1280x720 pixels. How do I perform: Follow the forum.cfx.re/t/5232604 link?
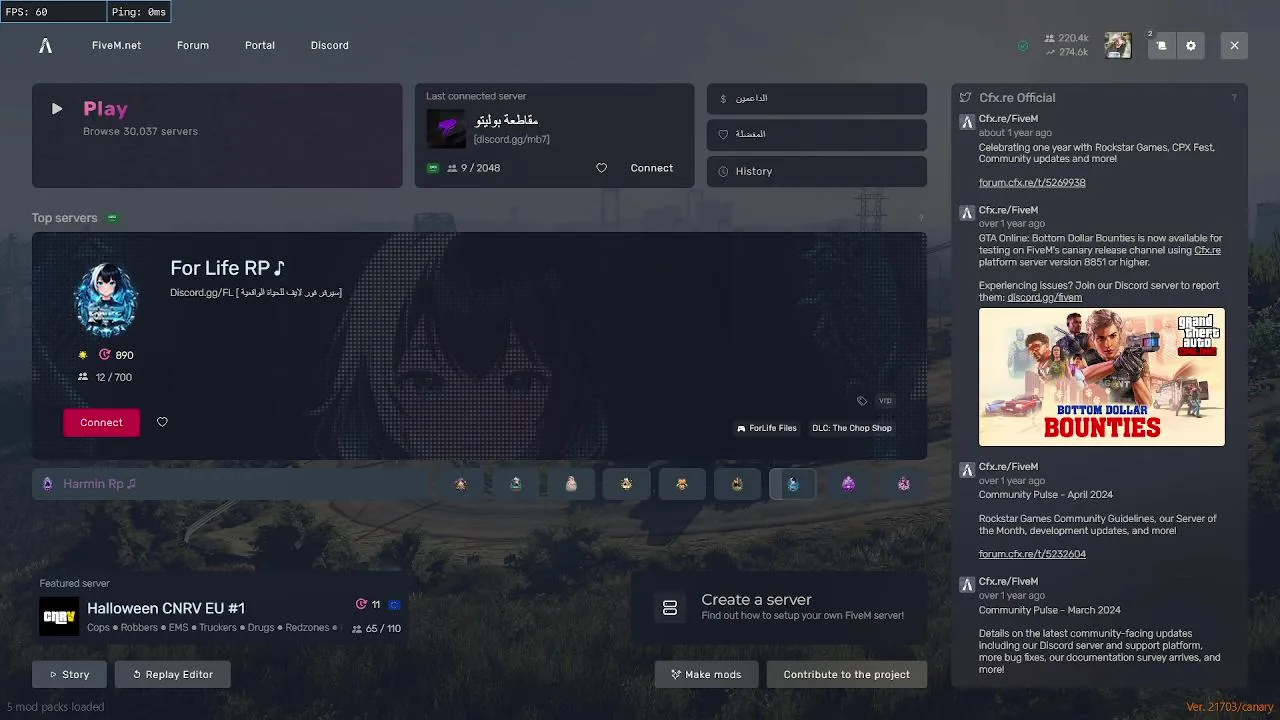(1032, 554)
